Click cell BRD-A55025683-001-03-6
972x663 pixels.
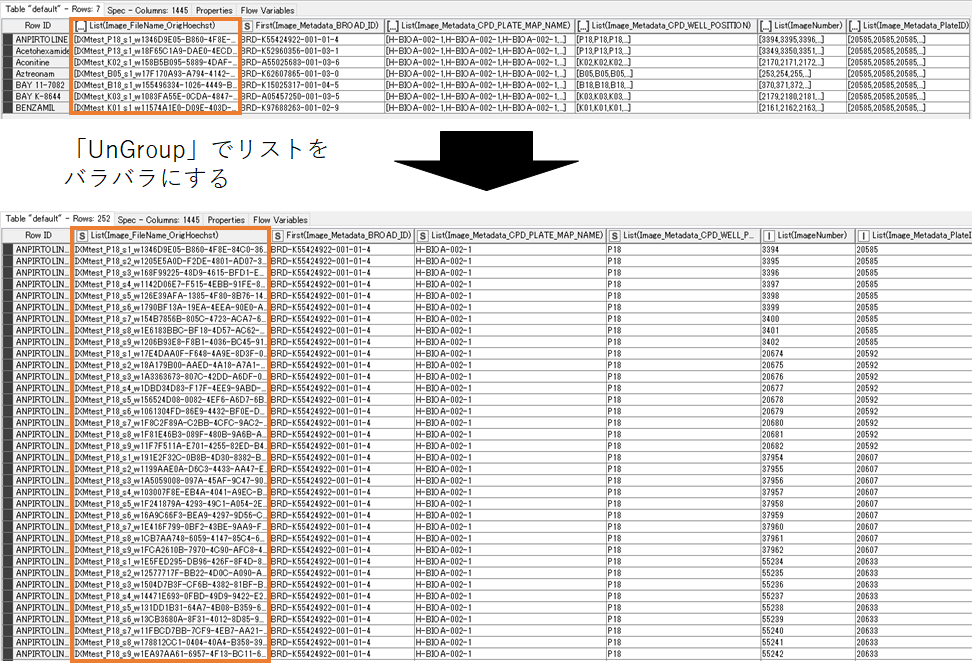point(311,63)
